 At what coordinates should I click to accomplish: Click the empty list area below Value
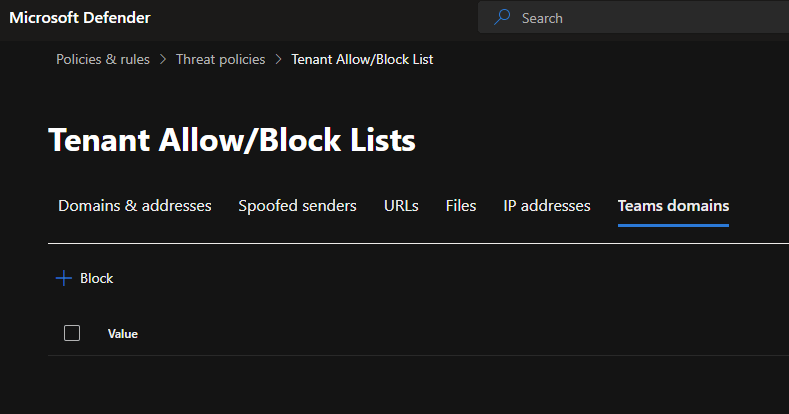click(x=400, y=384)
